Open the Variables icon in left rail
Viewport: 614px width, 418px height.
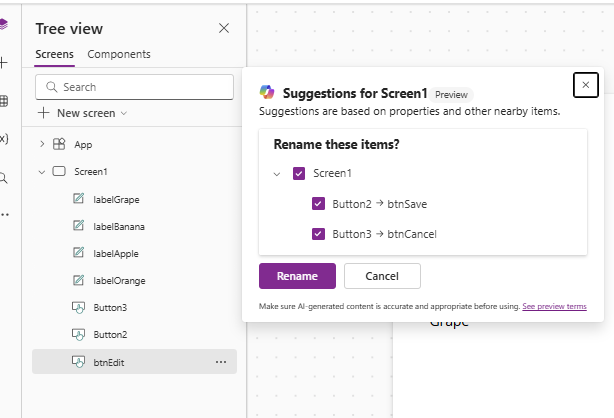coord(4,138)
